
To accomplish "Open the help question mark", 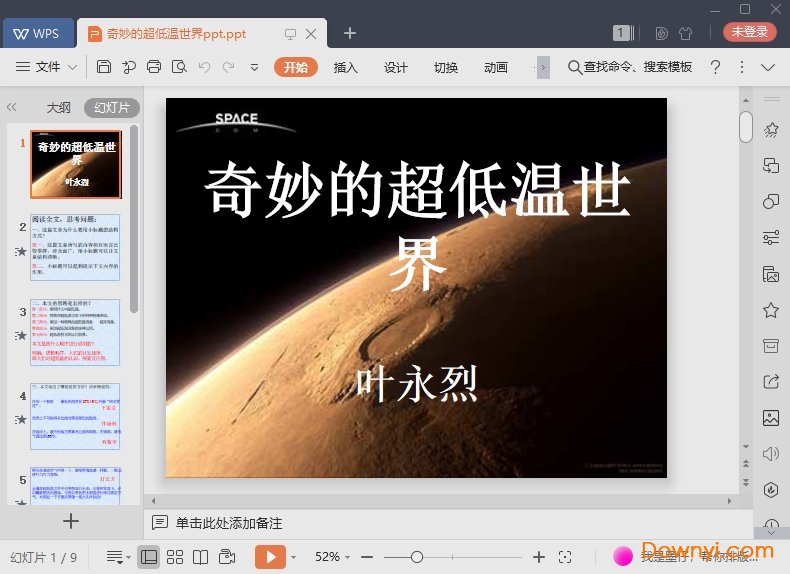I will 715,67.
